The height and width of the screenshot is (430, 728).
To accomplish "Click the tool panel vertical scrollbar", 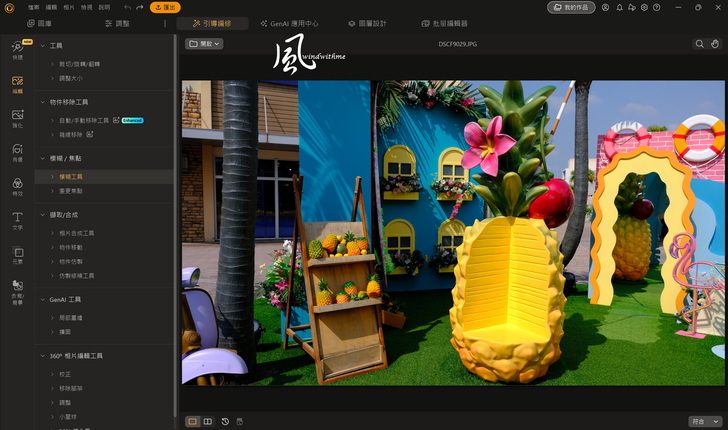I will pos(175,226).
